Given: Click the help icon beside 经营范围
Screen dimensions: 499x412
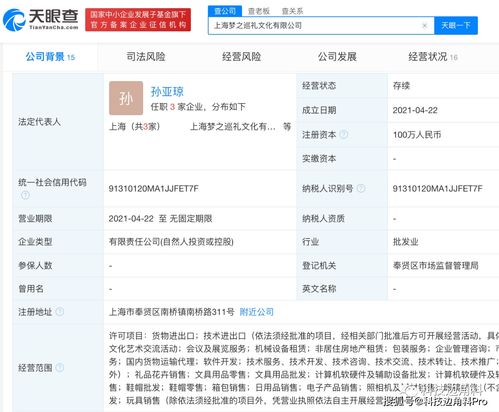Looking at the screenshot, I should coord(60,367).
